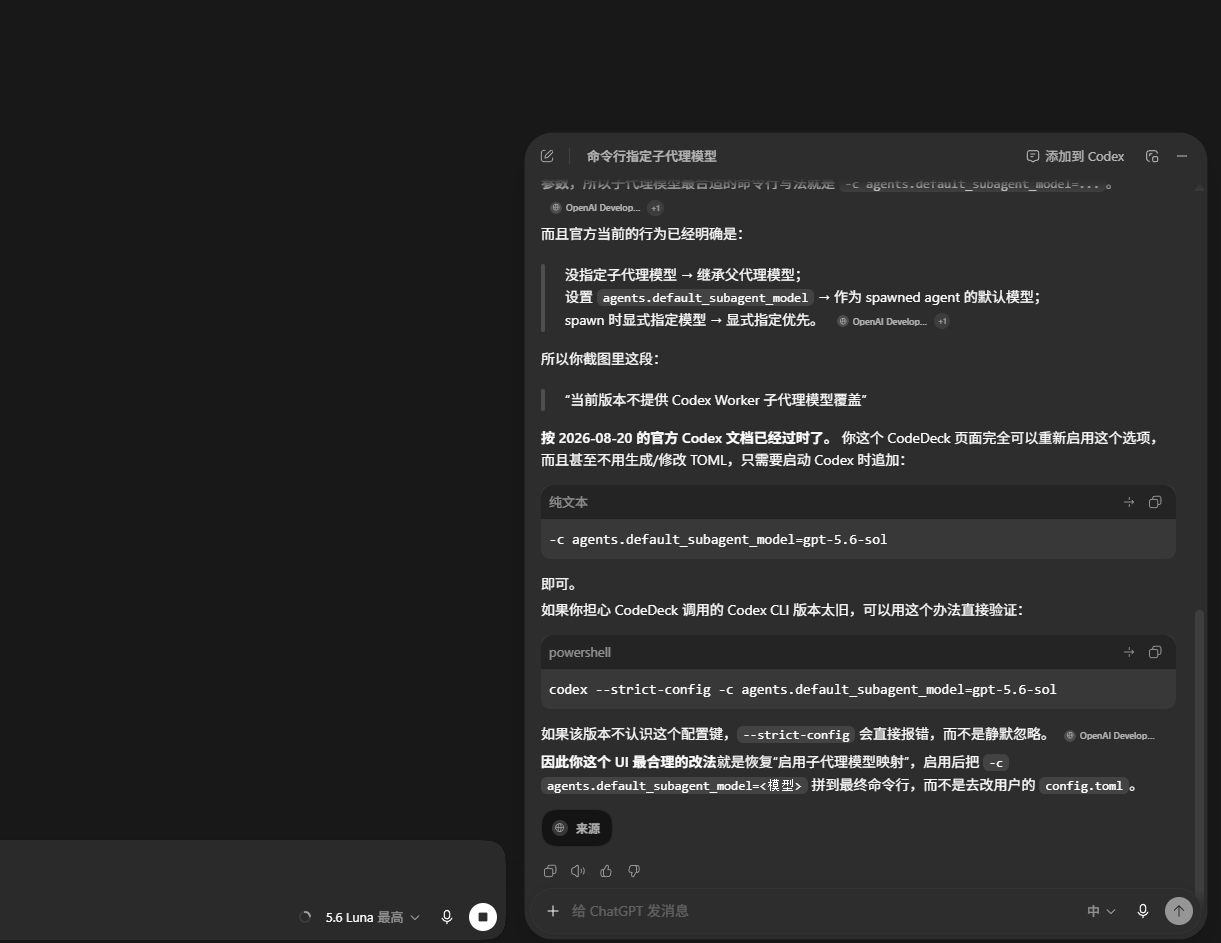
Task: Open the pop-out window icon beside 添加到 Codex
Action: coord(1152,156)
